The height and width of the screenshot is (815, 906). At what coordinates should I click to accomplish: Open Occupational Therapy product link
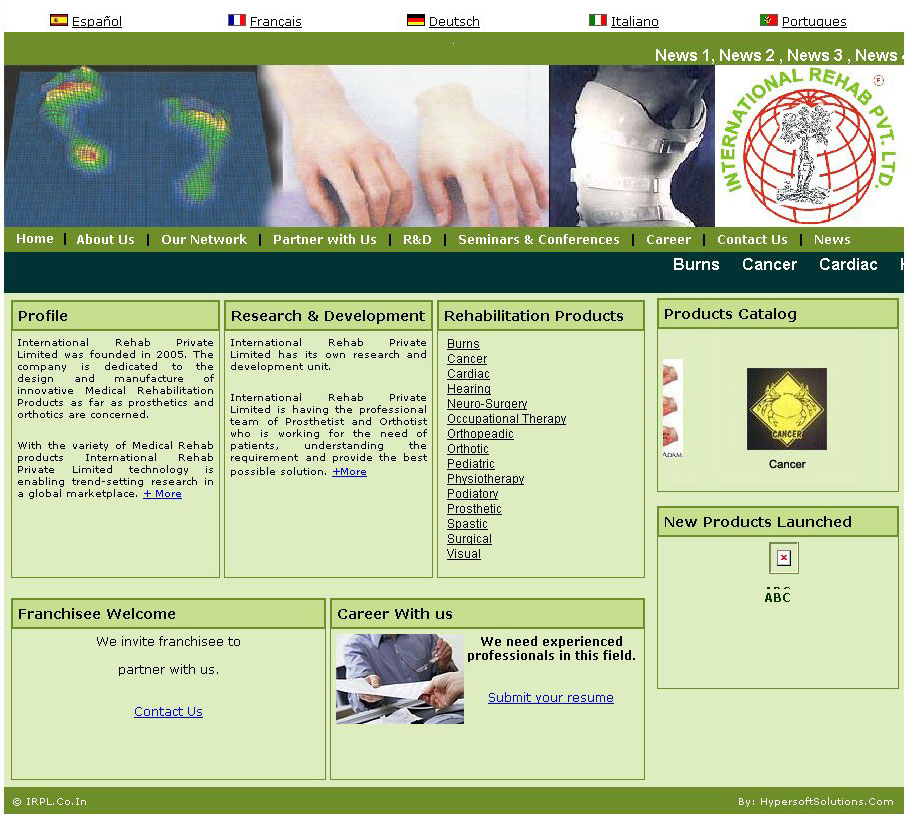506,419
